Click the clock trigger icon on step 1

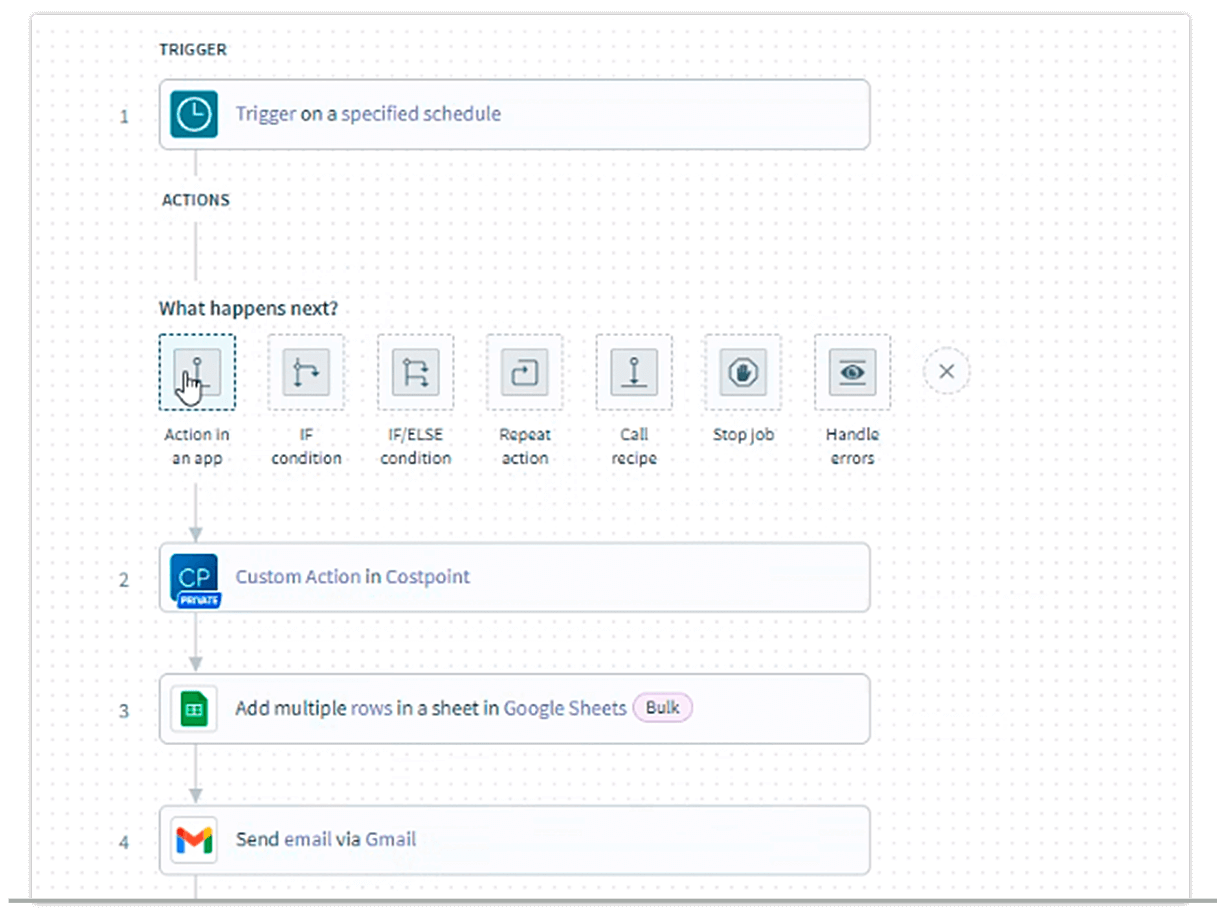194,114
